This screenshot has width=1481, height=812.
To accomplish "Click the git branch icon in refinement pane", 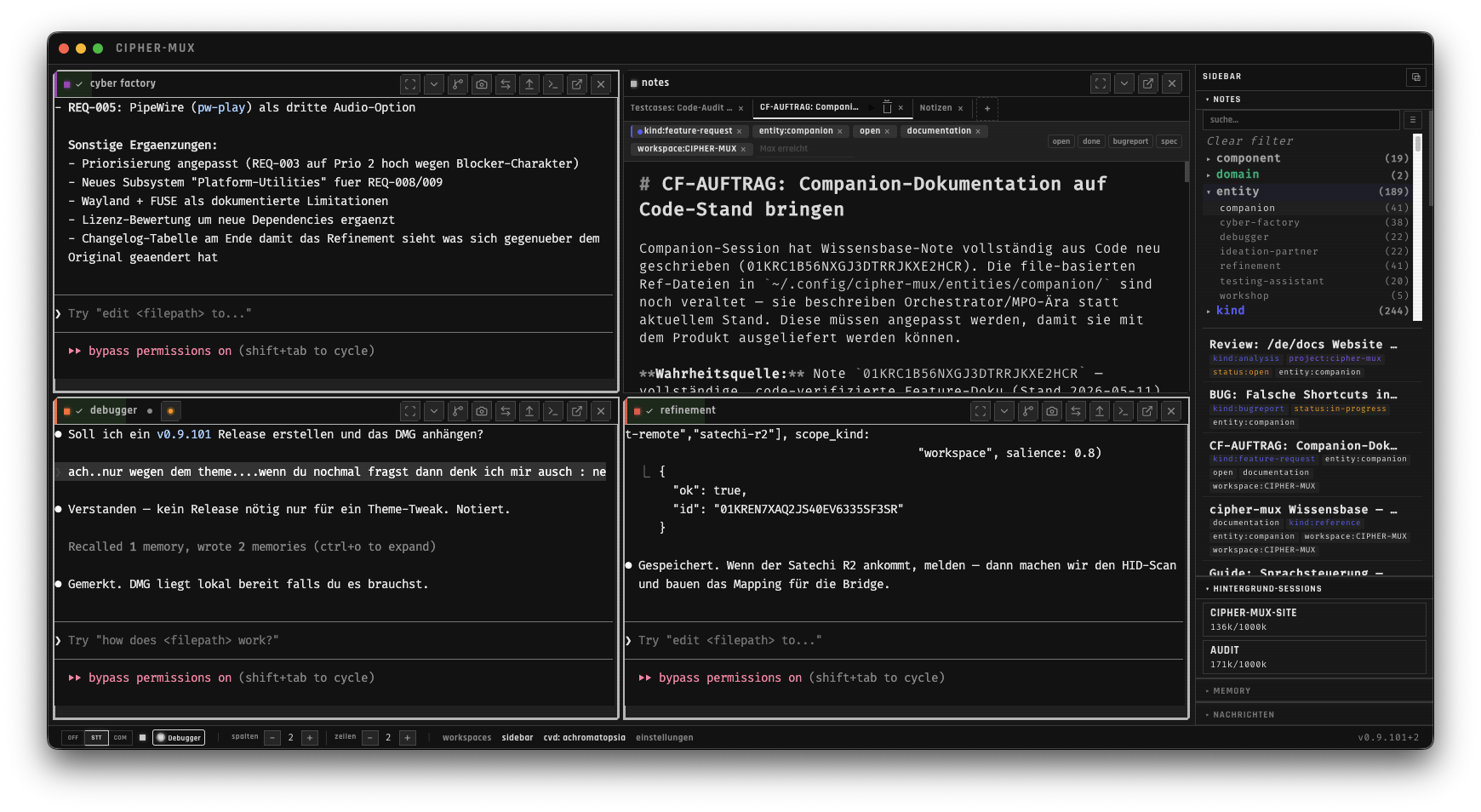I will pos(1028,411).
